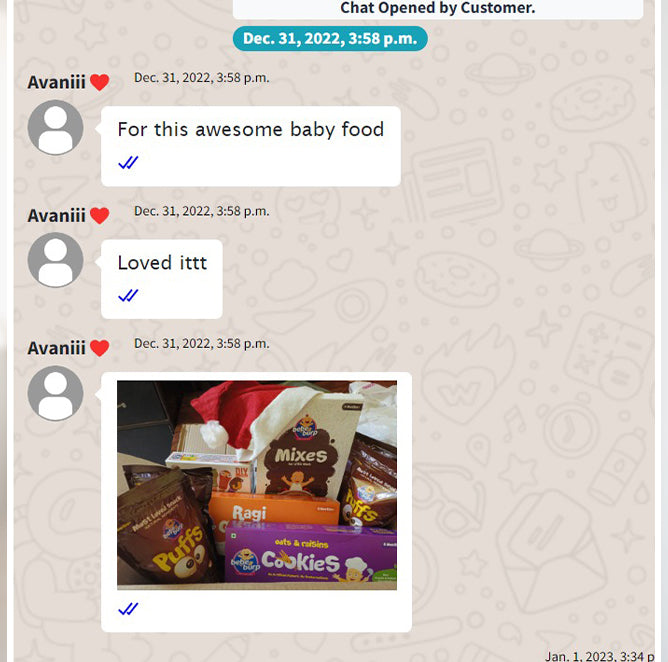Click the red heart next to second Avaniii name
This screenshot has height=662, width=668.
click(100, 216)
